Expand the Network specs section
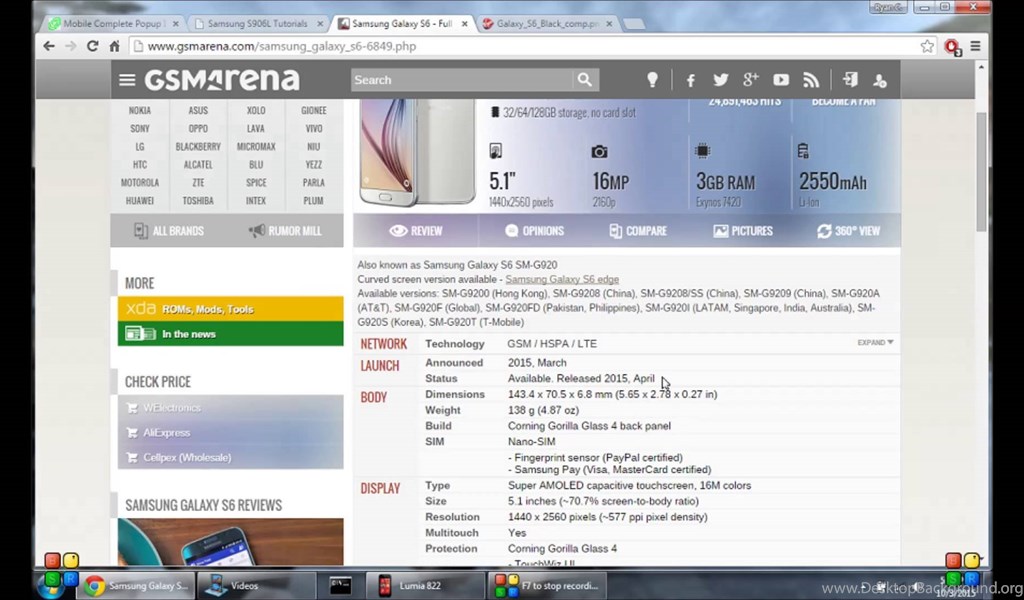 click(875, 342)
